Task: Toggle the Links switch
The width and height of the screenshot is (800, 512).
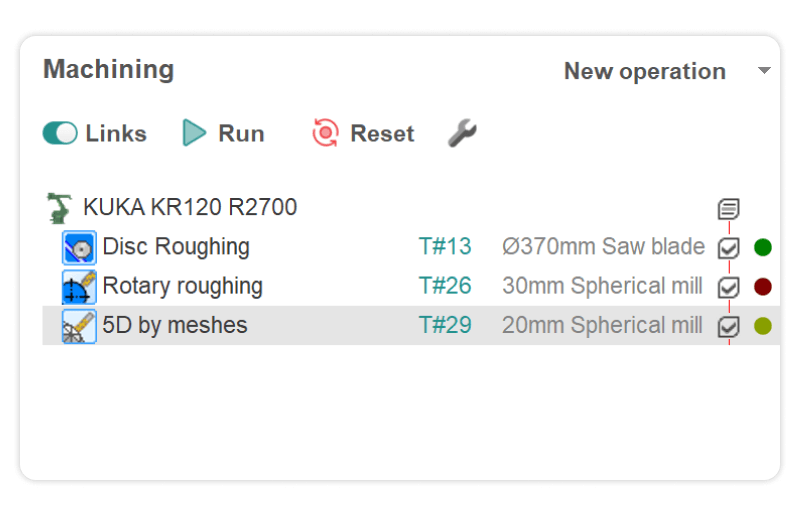Action: (x=60, y=133)
